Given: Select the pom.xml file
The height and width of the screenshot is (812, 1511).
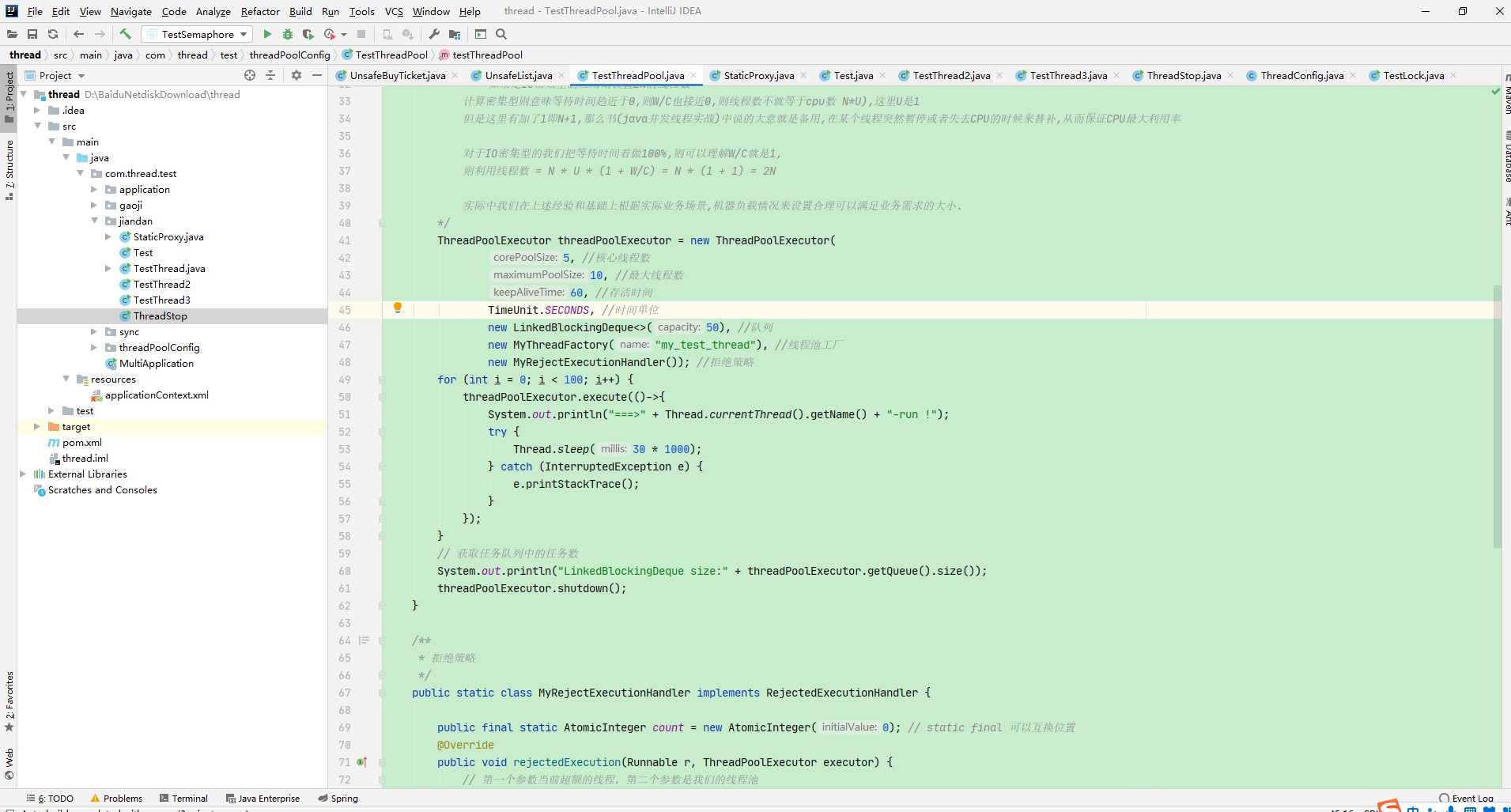Looking at the screenshot, I should tap(81, 442).
